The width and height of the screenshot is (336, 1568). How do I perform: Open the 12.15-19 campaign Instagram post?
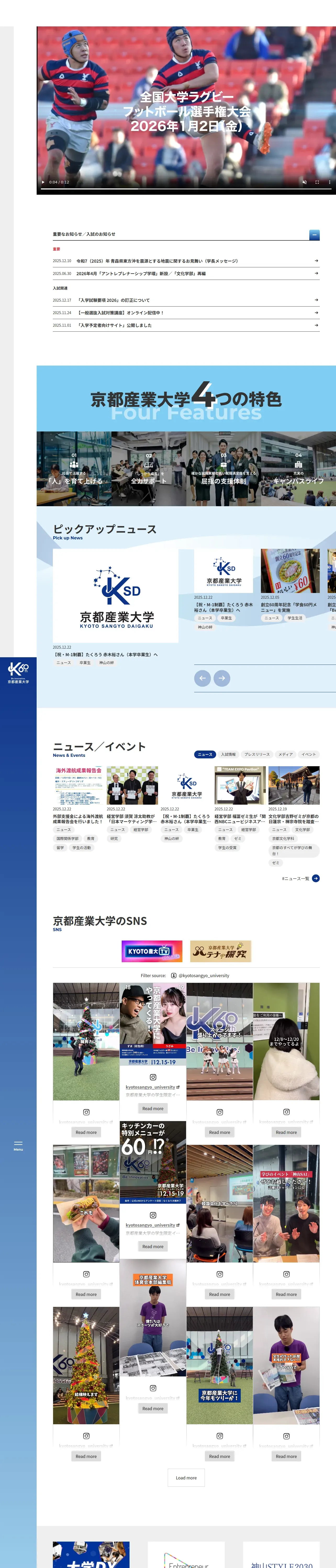point(153,1024)
